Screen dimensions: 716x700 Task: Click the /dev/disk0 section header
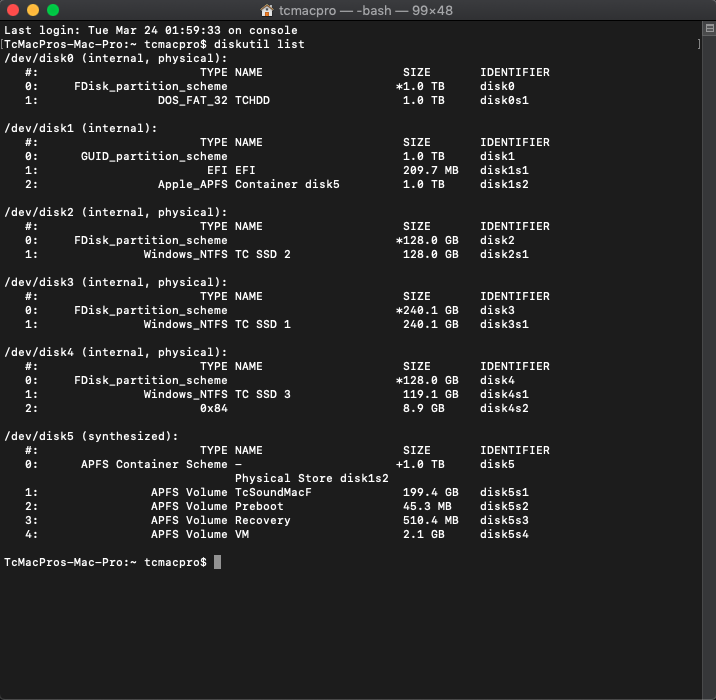point(116,58)
